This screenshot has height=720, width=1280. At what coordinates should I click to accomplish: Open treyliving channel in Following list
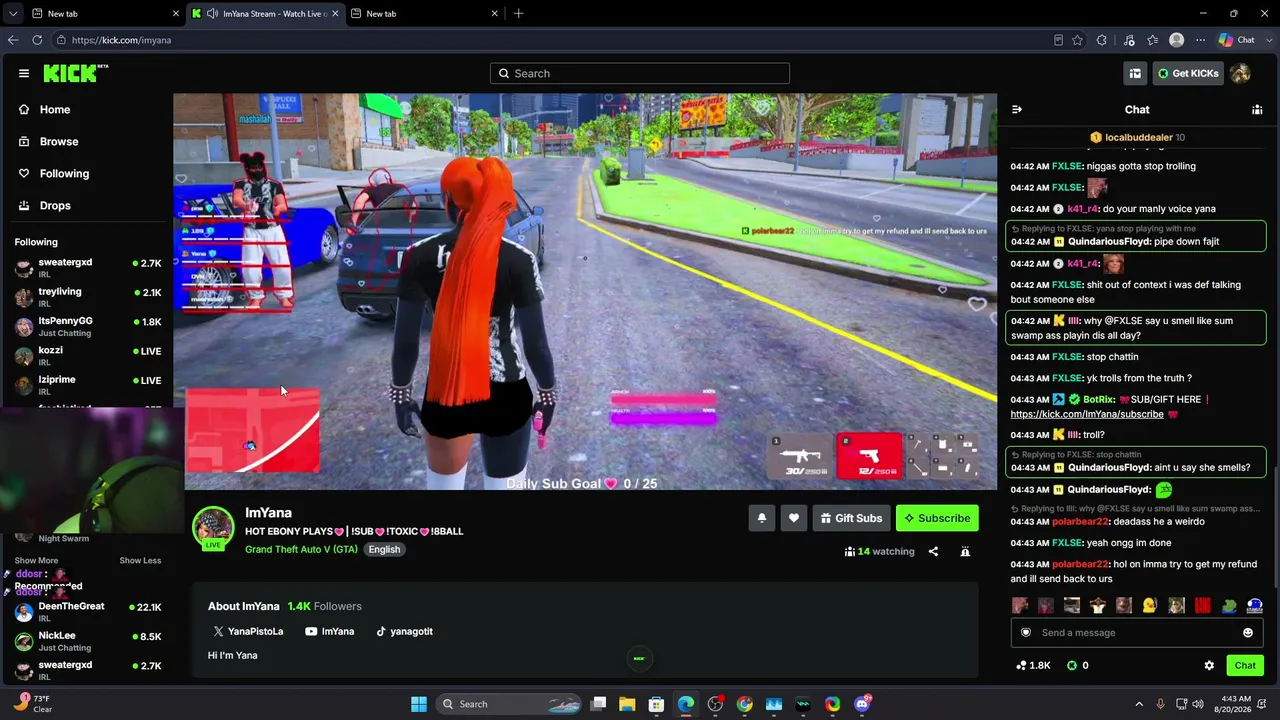pos(86,297)
